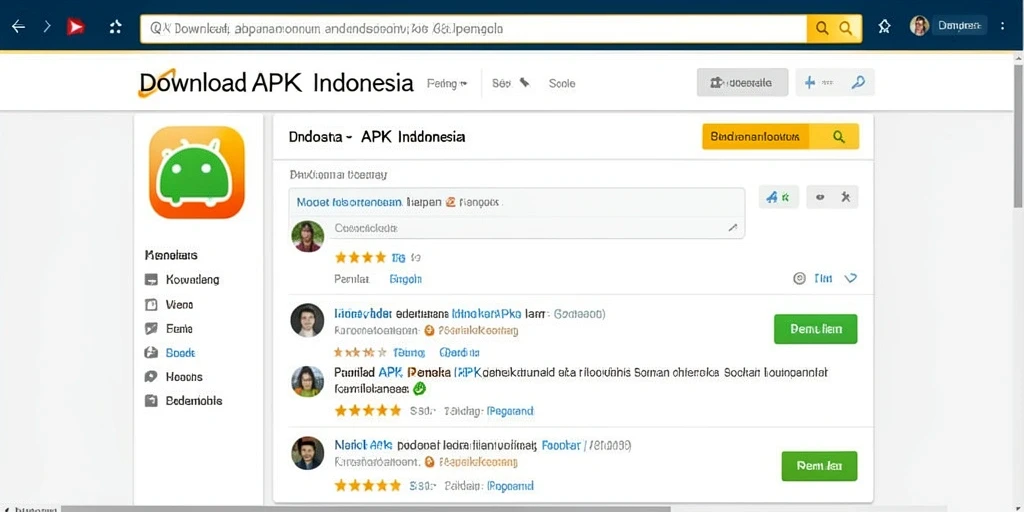Click the circular smiley icon near Tim
The width and height of the screenshot is (1024, 512).
click(x=799, y=278)
